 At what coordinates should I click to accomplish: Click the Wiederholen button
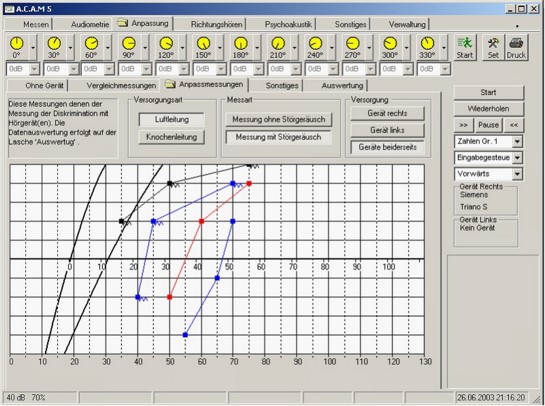tap(488, 109)
